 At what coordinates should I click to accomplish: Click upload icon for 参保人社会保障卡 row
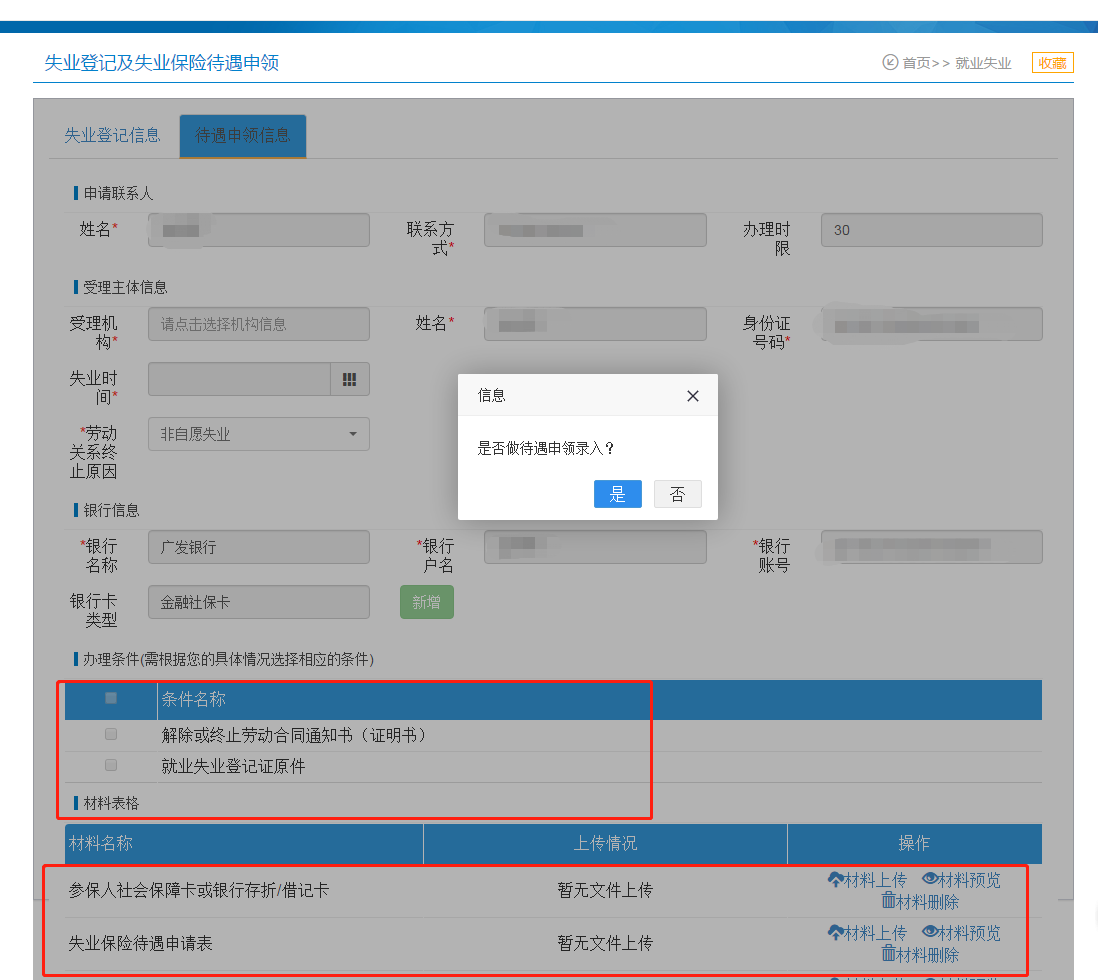(x=836, y=880)
